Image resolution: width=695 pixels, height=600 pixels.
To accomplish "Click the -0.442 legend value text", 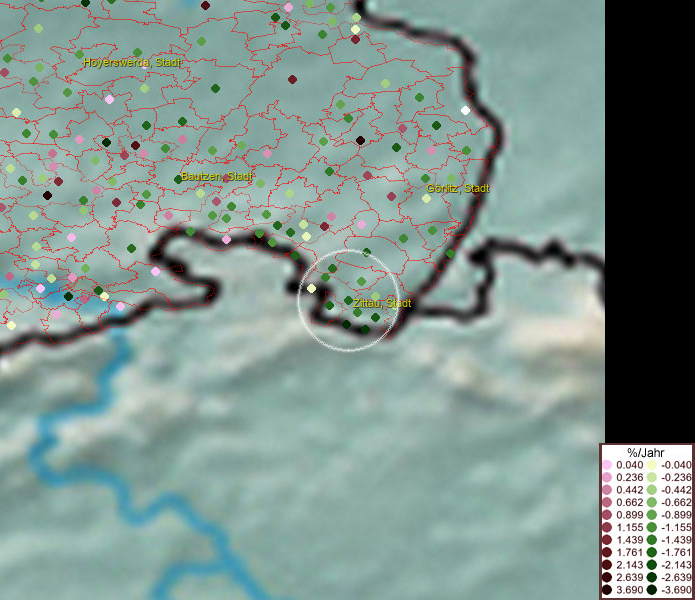I will (675, 490).
